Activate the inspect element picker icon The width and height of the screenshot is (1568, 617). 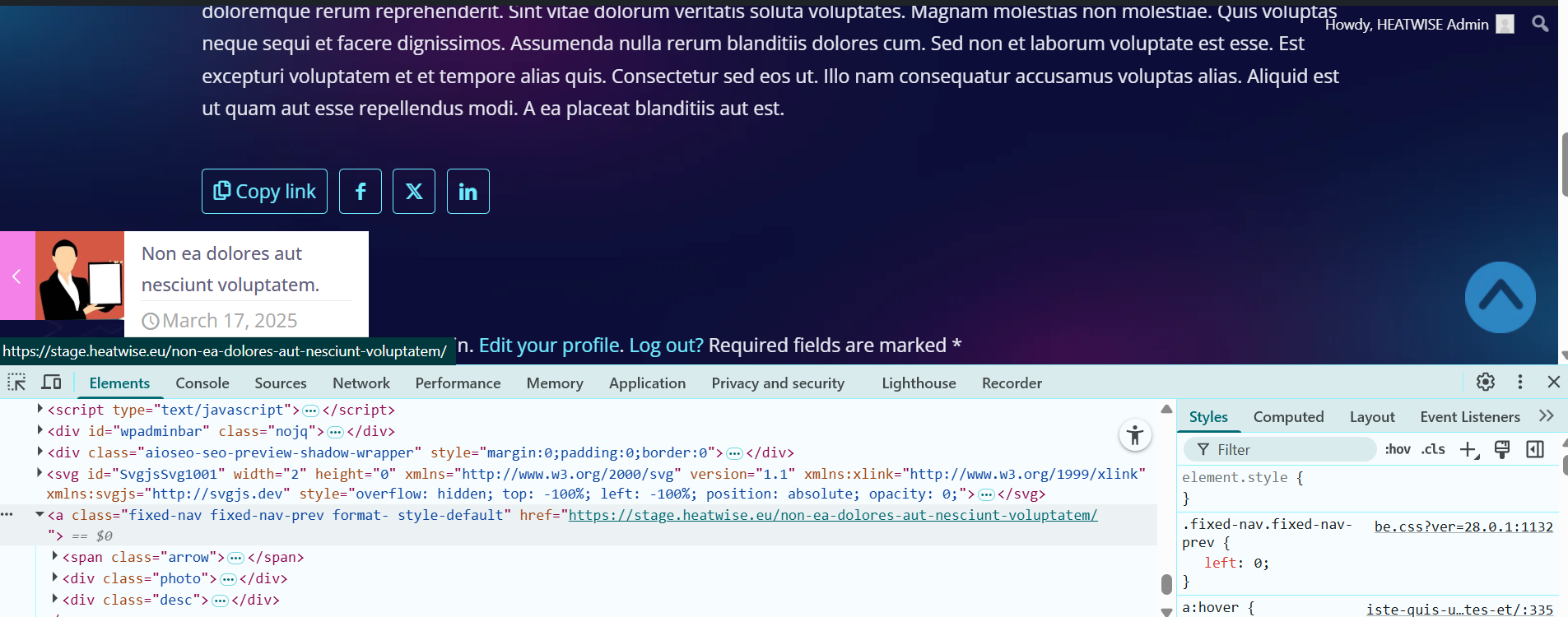click(x=16, y=383)
